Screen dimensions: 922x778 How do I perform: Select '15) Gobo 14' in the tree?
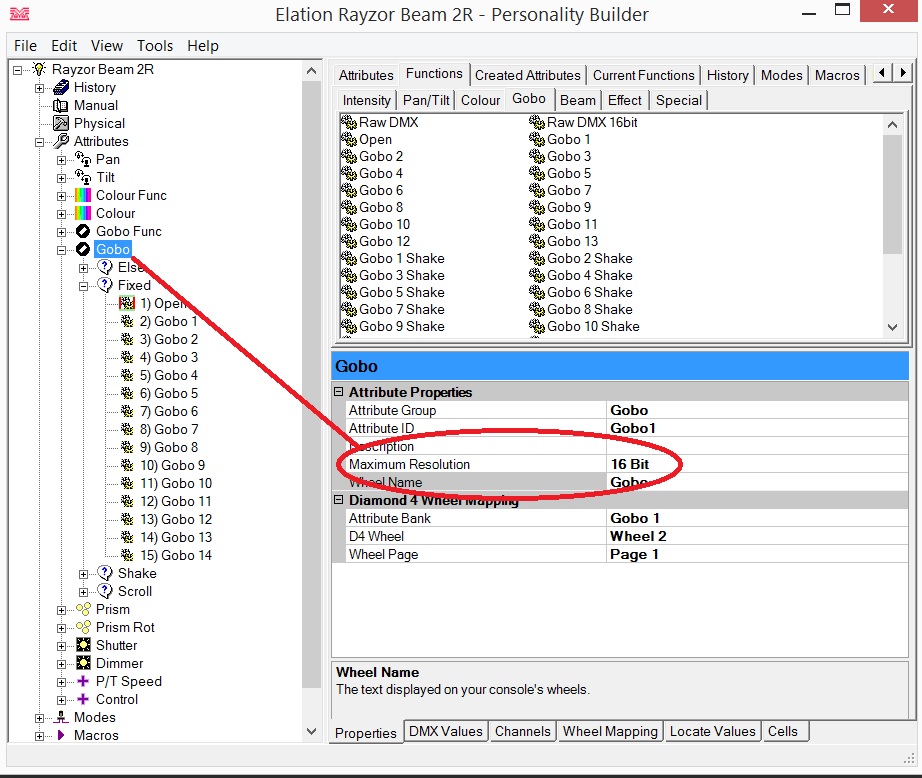tap(176, 556)
